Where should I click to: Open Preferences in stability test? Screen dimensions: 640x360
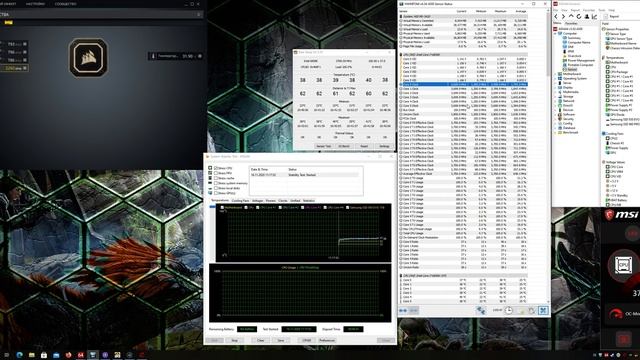(327, 340)
